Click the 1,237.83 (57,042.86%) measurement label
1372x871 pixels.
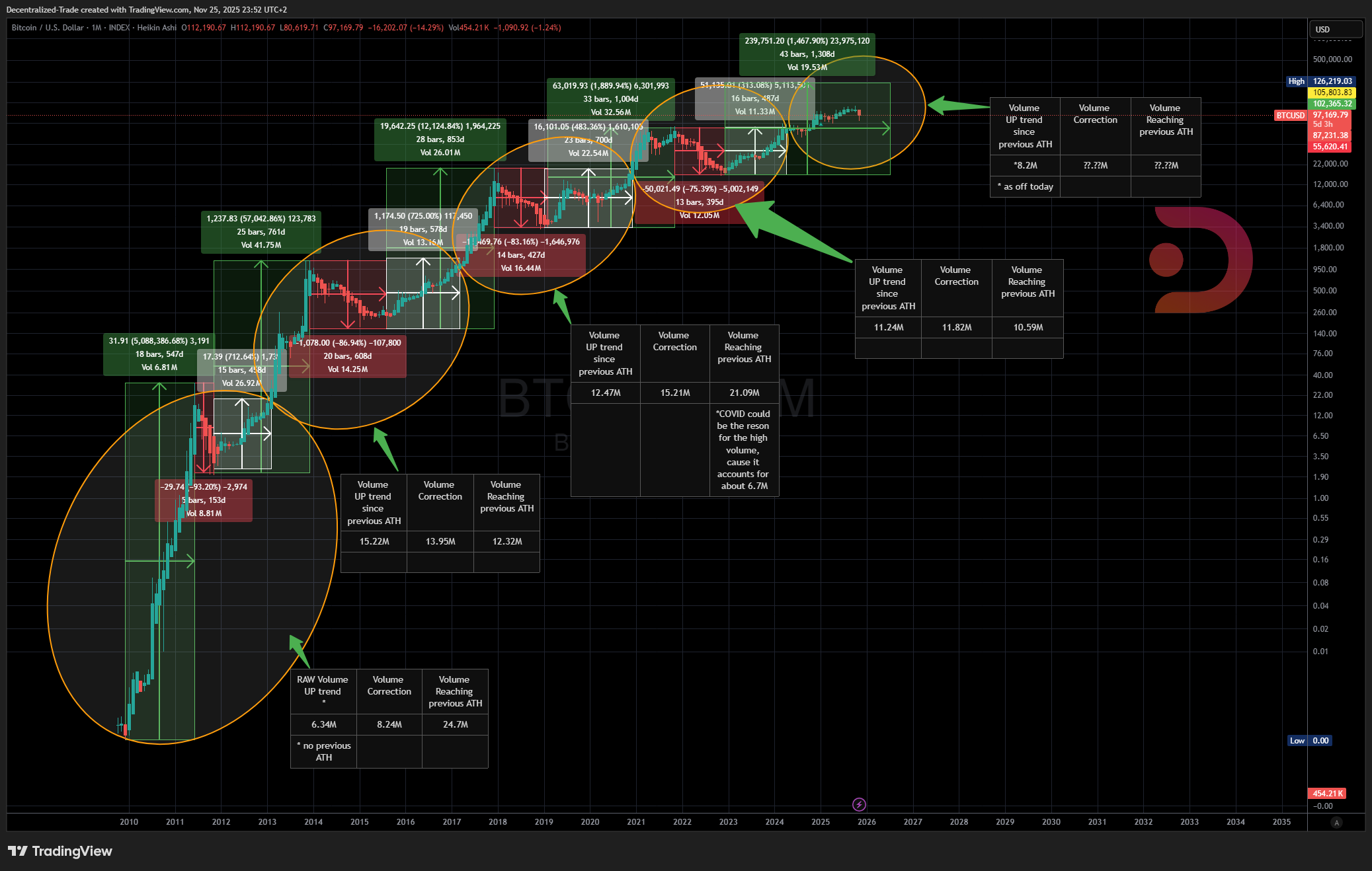261,232
